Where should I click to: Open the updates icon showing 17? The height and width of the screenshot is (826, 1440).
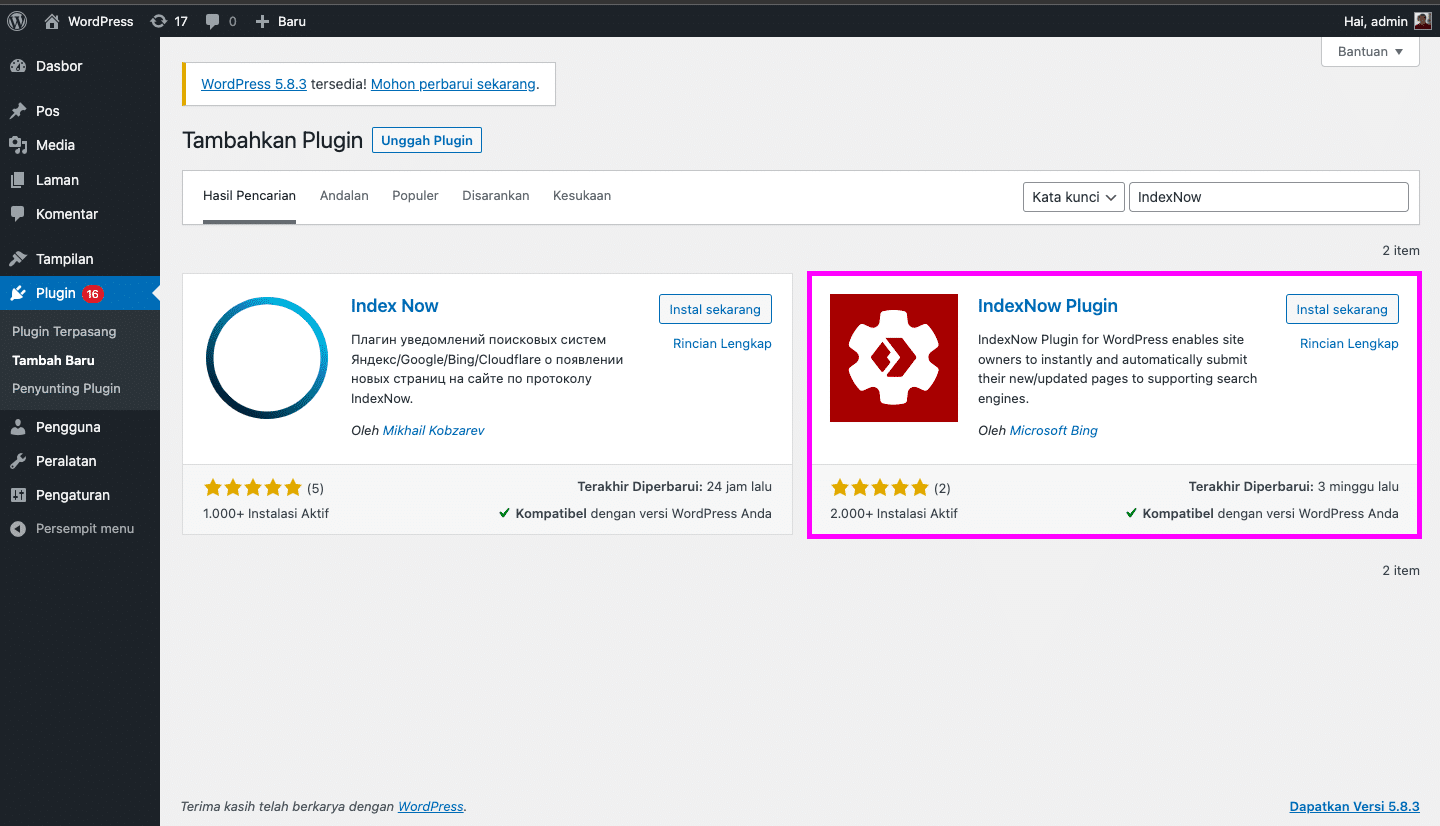click(158, 21)
